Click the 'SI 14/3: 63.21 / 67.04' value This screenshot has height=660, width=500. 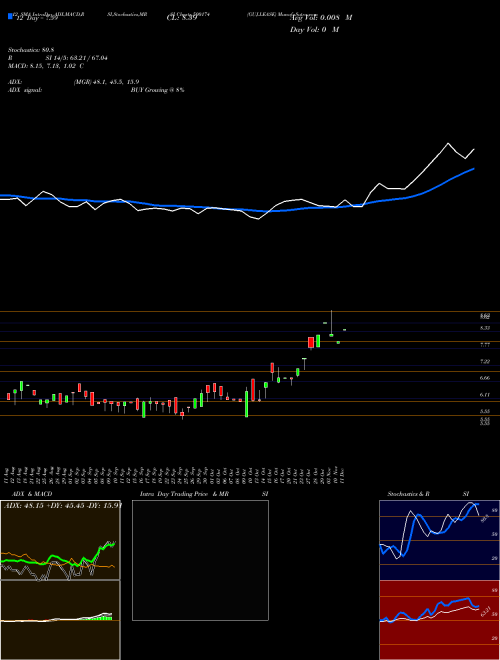(x=77, y=58)
